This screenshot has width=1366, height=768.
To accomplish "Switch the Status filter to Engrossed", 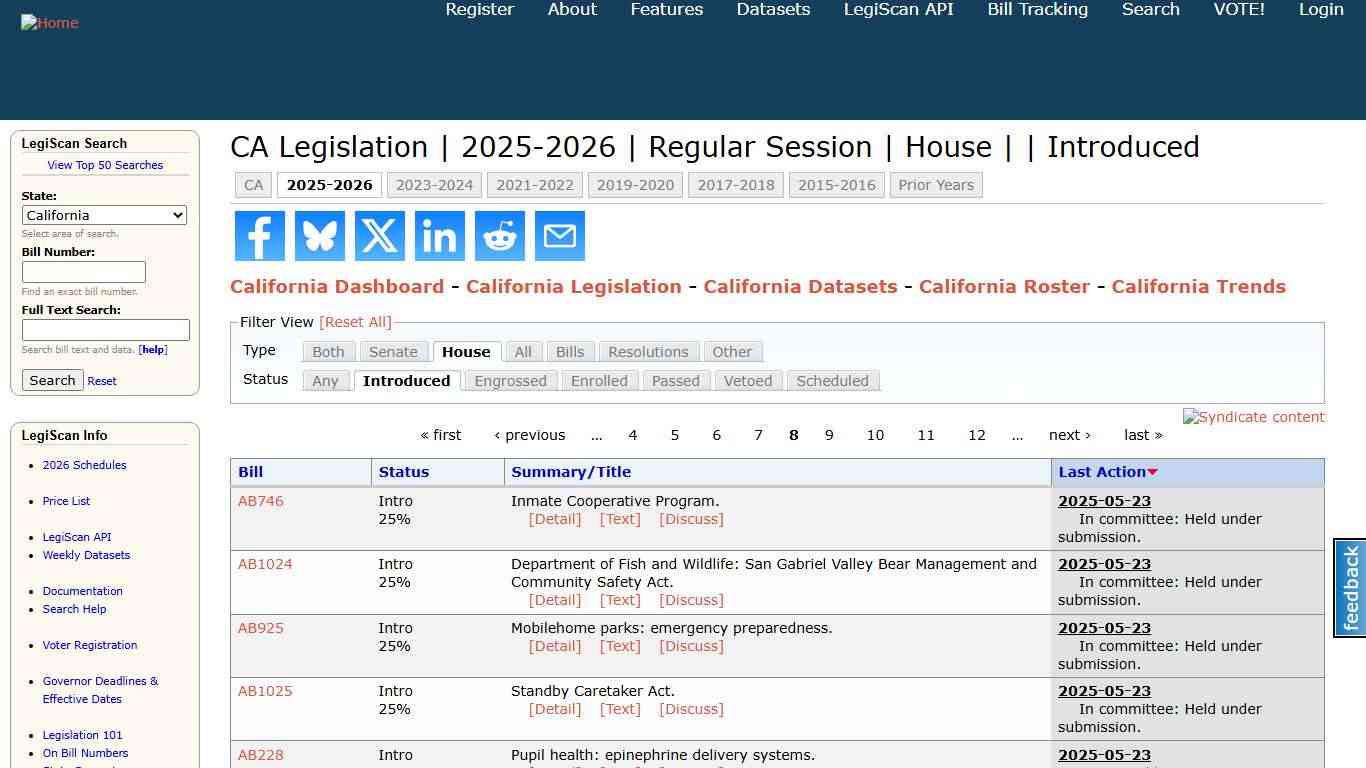I will pos(510,381).
